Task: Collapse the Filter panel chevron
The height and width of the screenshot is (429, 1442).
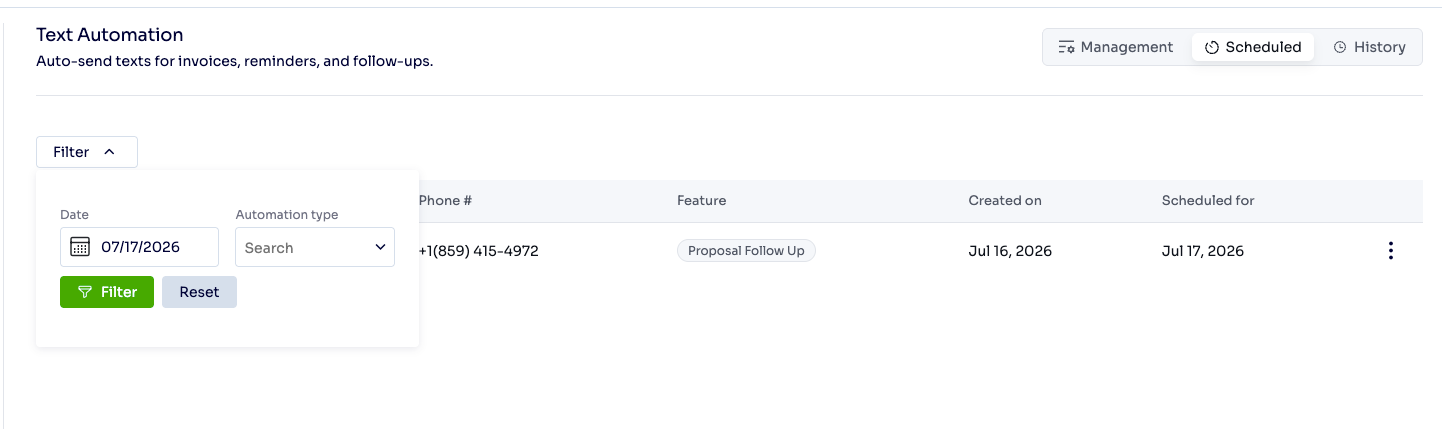Action: point(110,152)
